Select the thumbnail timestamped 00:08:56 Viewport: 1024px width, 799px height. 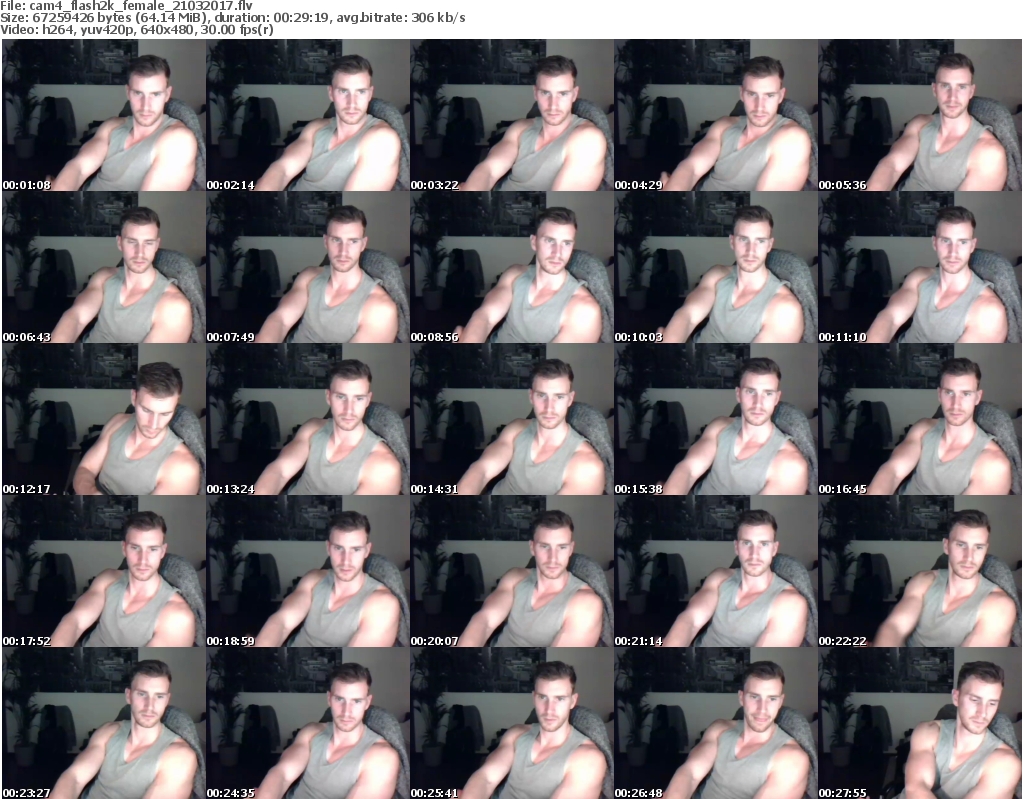[x=512, y=267]
